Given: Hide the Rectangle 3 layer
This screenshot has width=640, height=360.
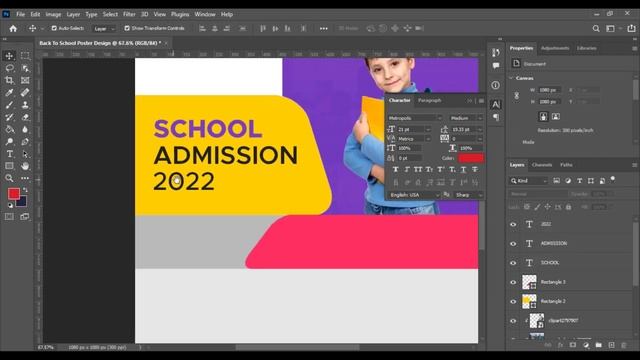Looking at the screenshot, I should 513,282.
